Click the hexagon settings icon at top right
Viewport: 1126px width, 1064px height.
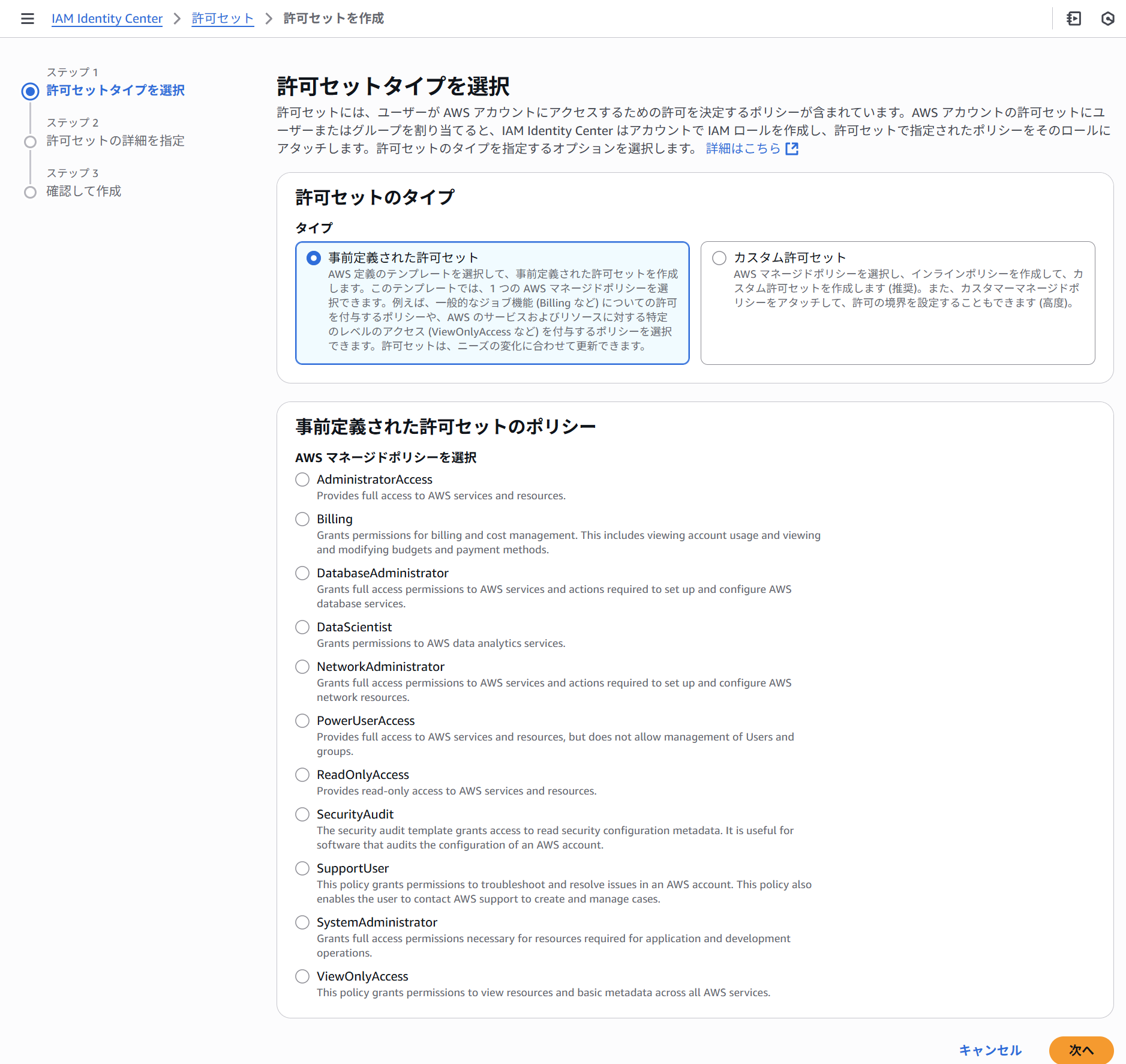pyautogui.click(x=1107, y=19)
